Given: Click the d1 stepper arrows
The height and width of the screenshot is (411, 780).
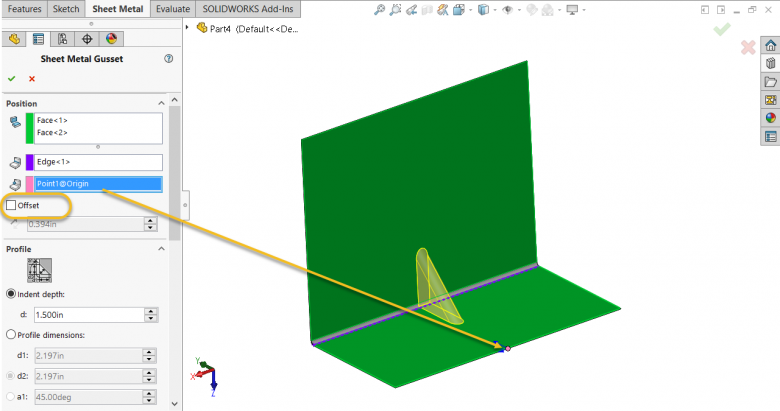Looking at the screenshot, I should (149, 356).
